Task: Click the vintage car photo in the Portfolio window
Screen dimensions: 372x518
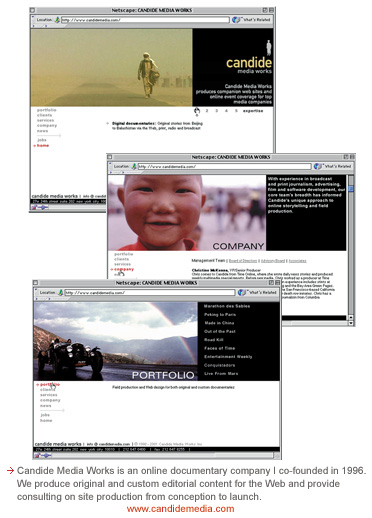Action: 116,341
